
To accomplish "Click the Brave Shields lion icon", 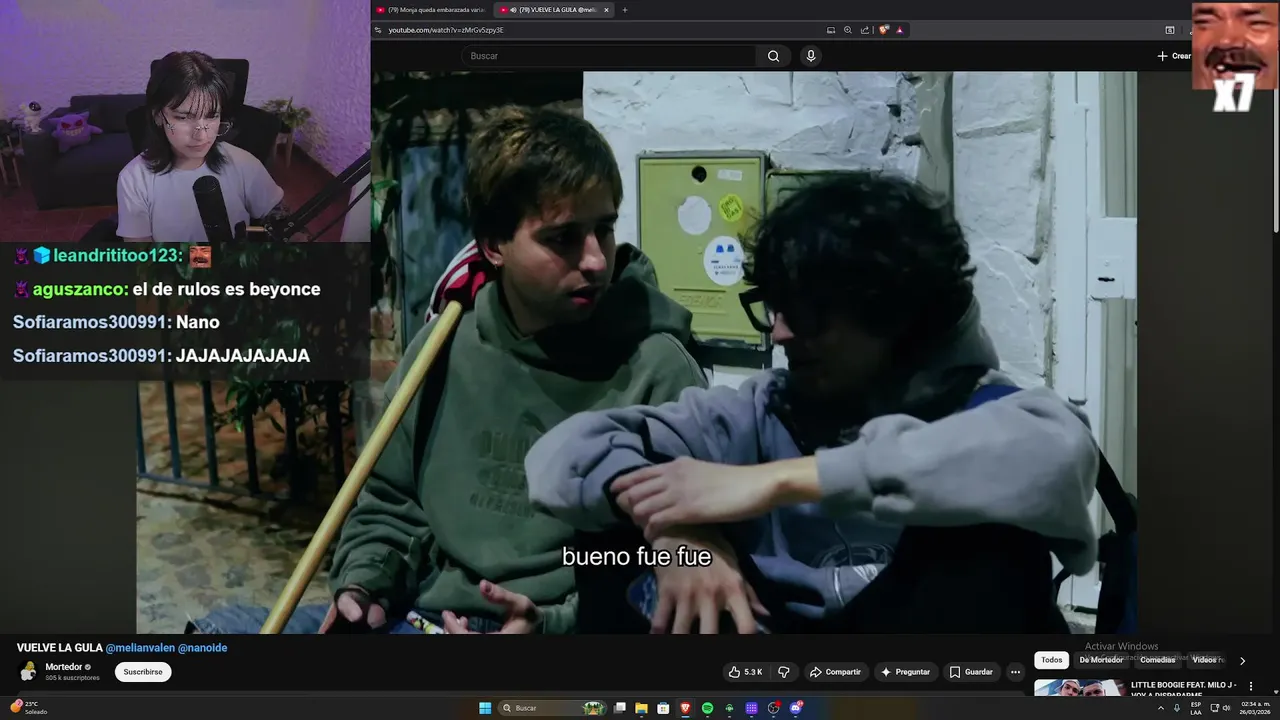I will tap(884, 30).
